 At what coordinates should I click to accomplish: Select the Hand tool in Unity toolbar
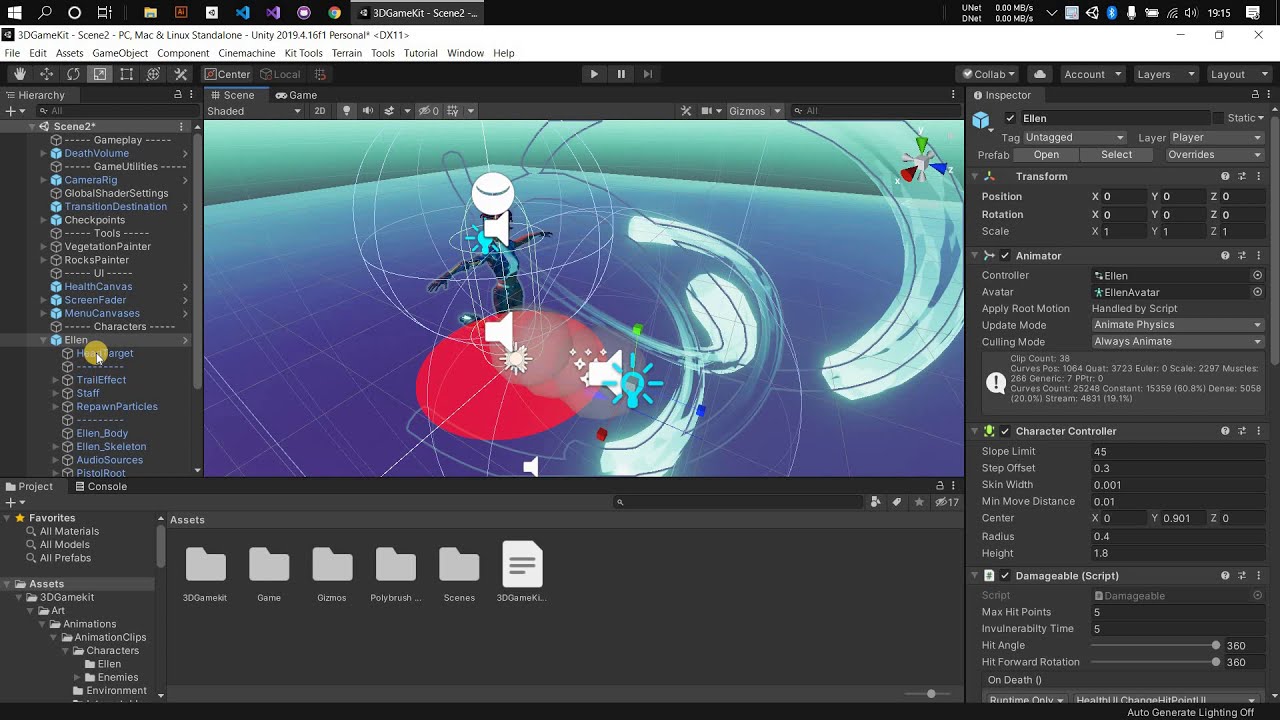(19, 74)
